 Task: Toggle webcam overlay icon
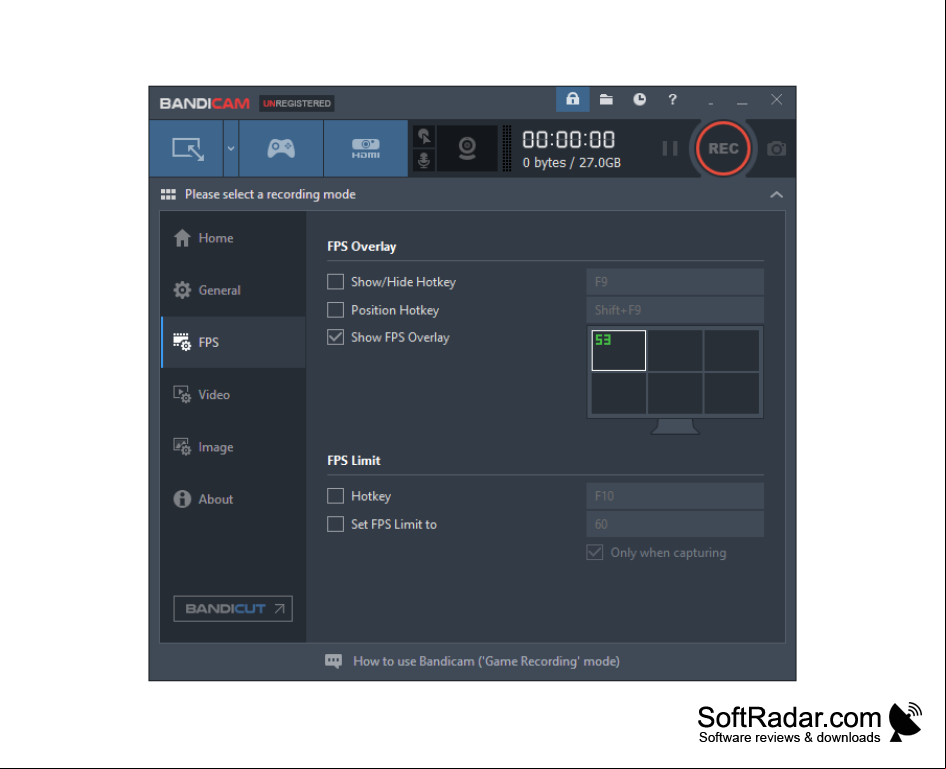[x=467, y=148]
